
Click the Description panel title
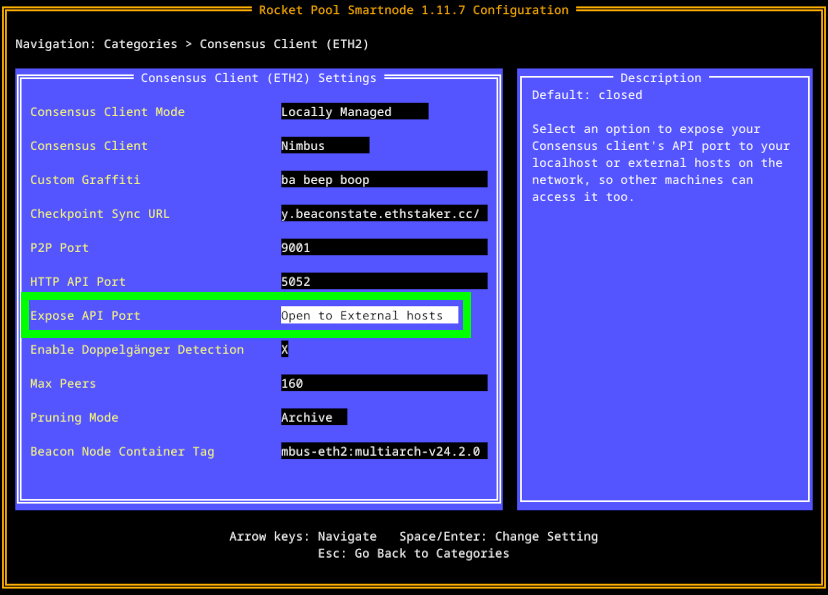pyautogui.click(x=660, y=78)
